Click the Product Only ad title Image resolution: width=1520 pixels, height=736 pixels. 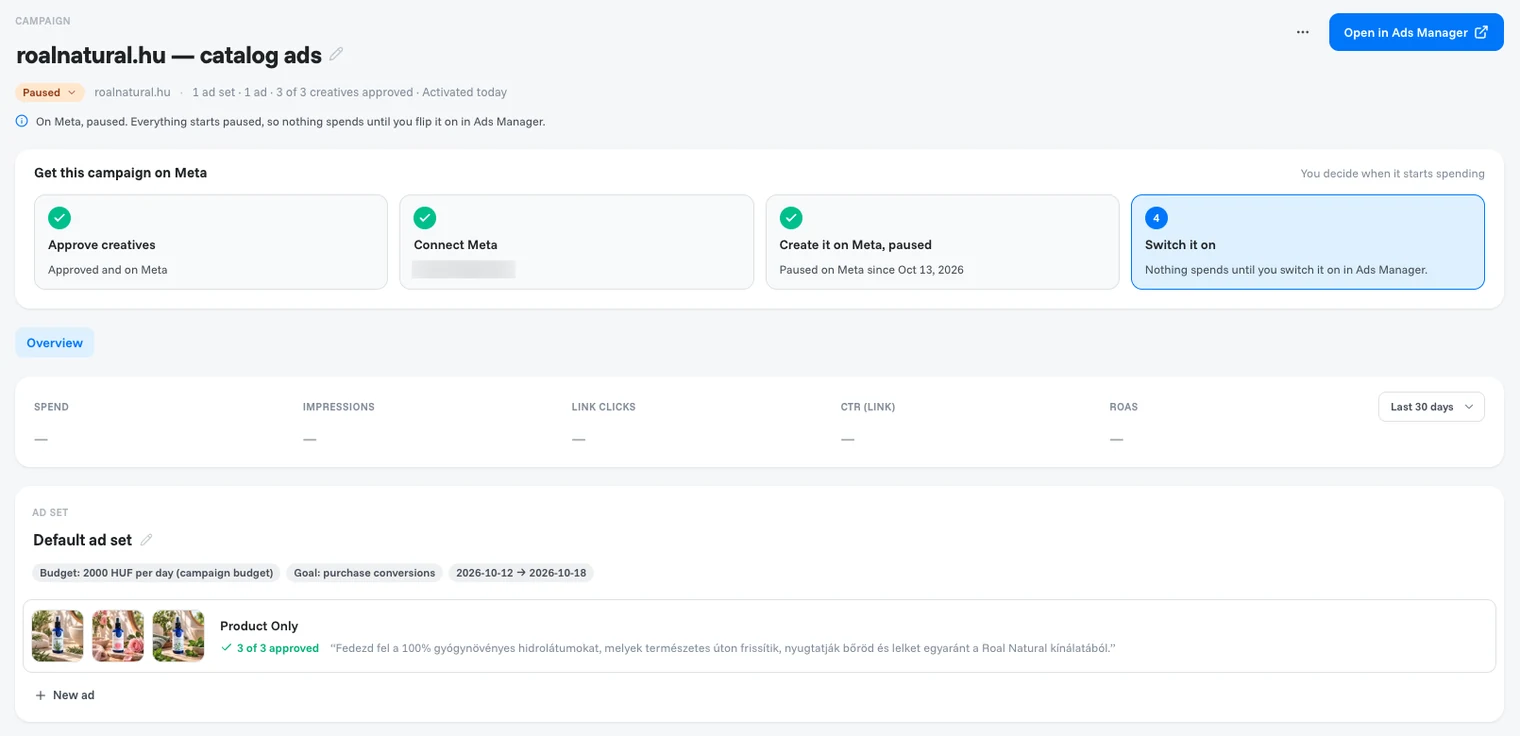[259, 626]
